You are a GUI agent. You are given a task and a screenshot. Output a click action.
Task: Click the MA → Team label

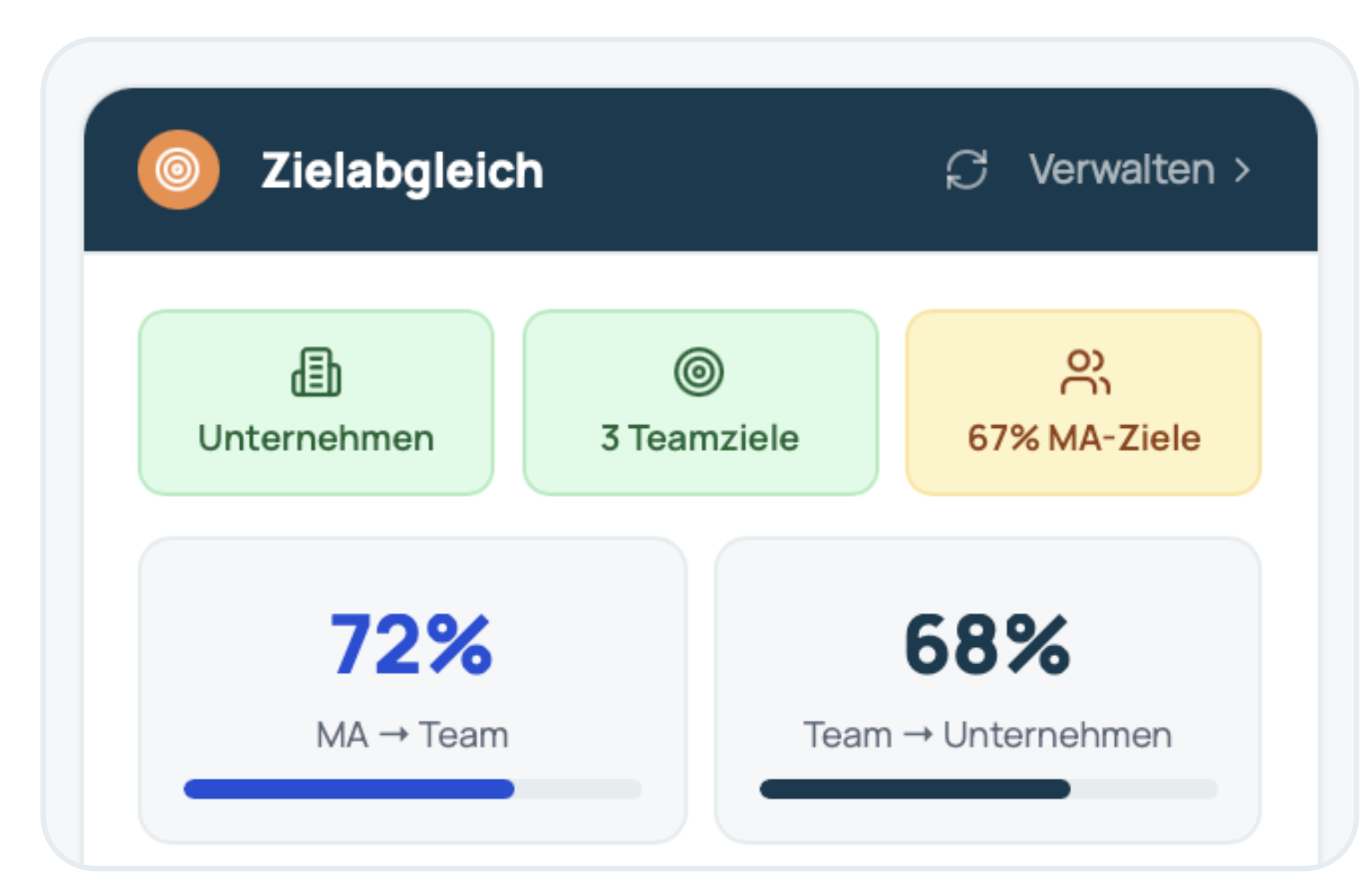pyautogui.click(x=412, y=735)
